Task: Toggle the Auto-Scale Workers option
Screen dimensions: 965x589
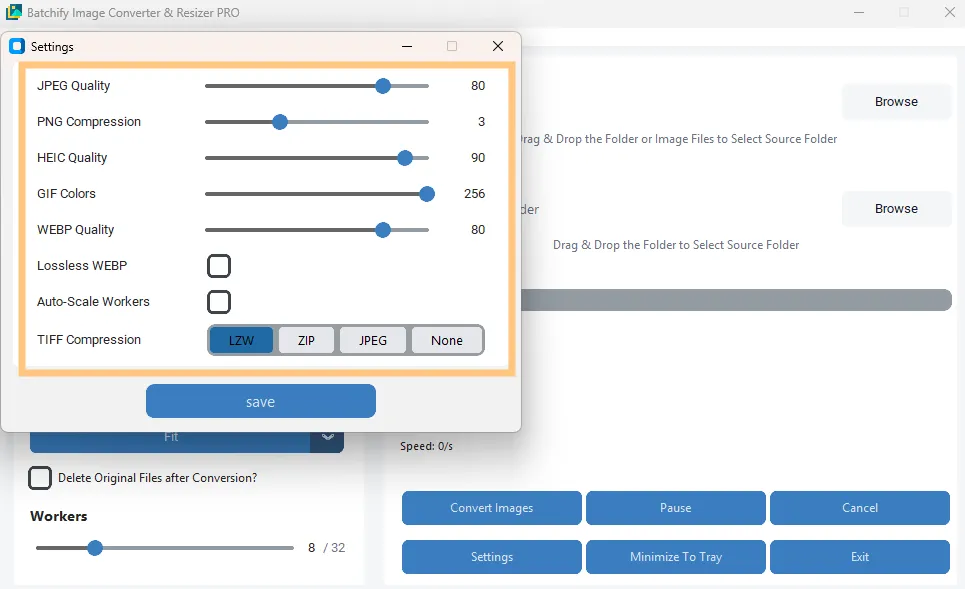Action: pyautogui.click(x=217, y=302)
